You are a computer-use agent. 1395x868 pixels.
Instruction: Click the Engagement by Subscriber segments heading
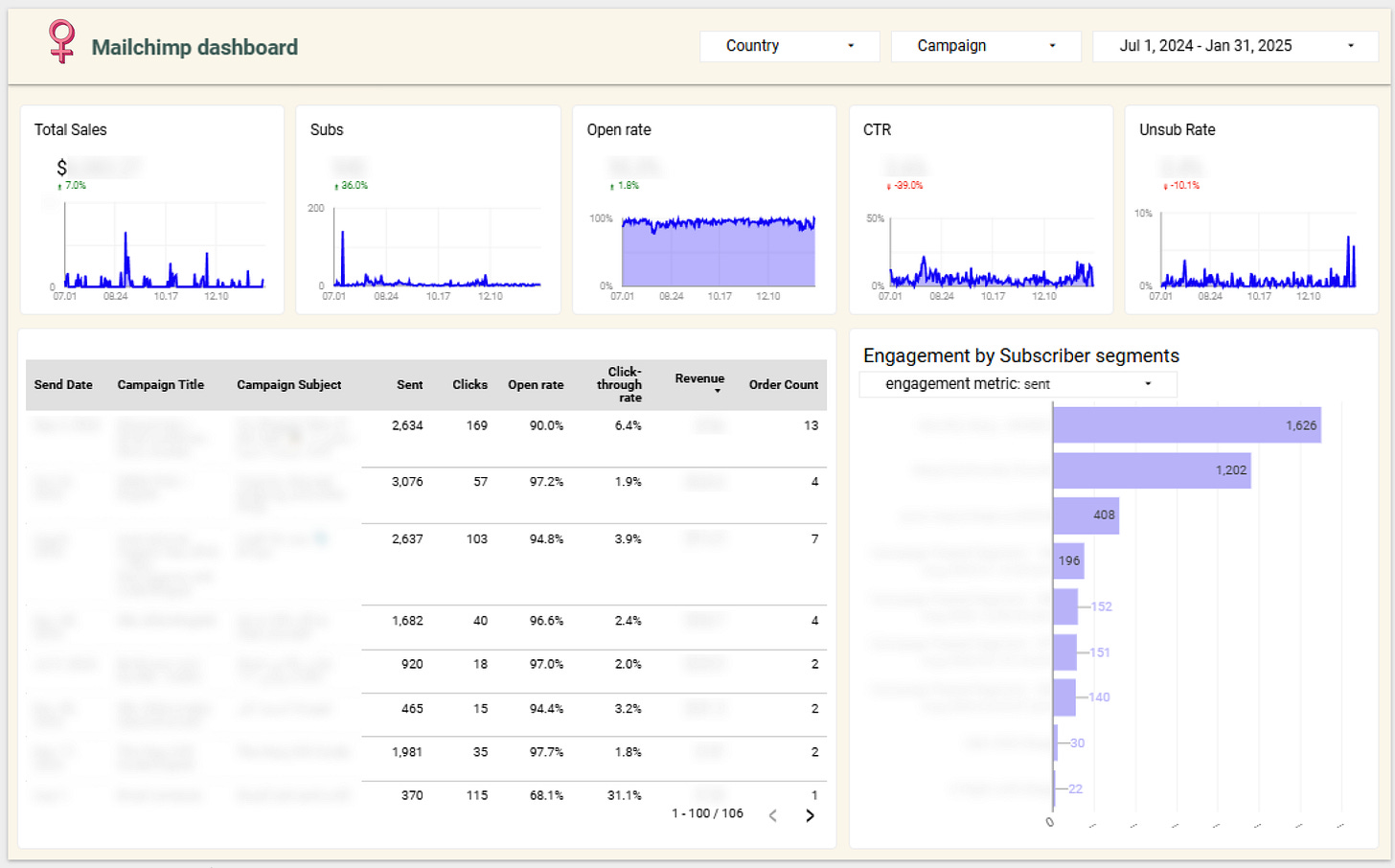tap(1021, 355)
